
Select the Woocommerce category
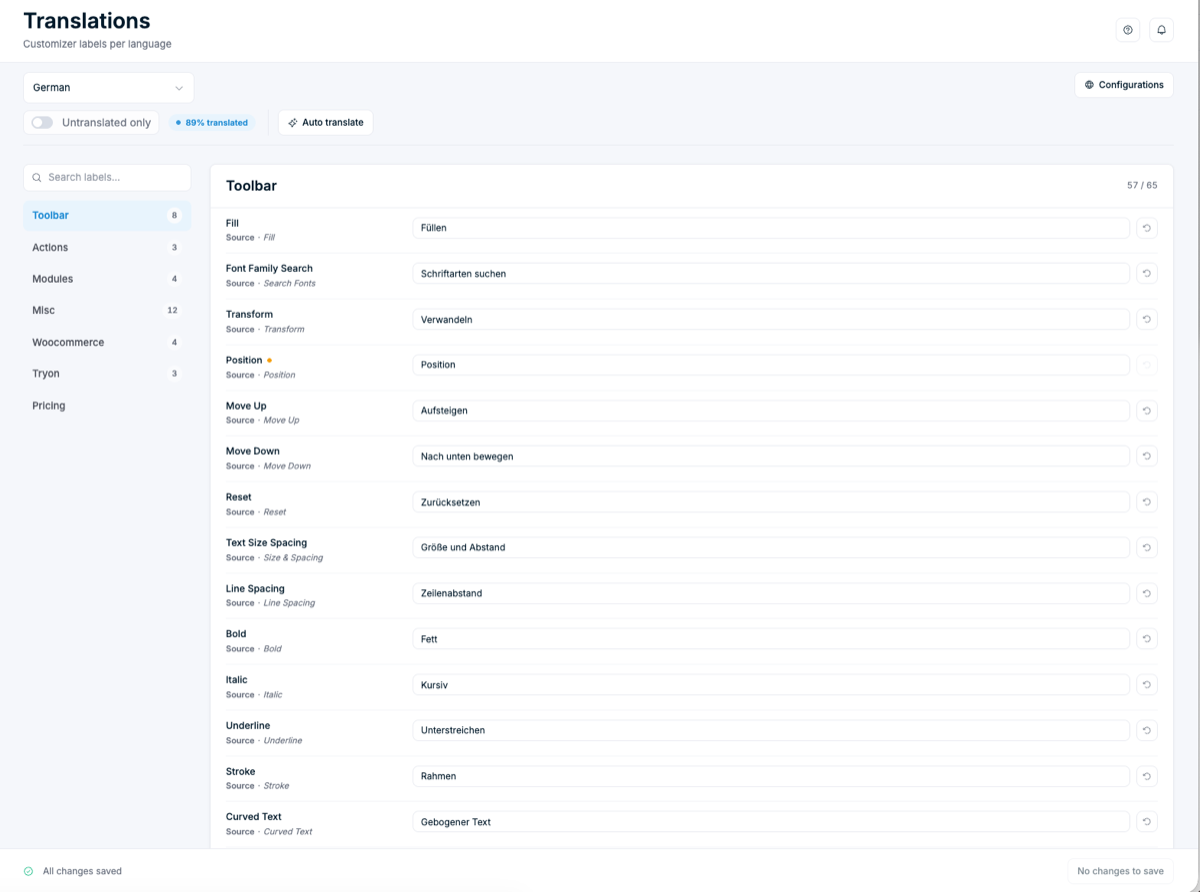107,342
